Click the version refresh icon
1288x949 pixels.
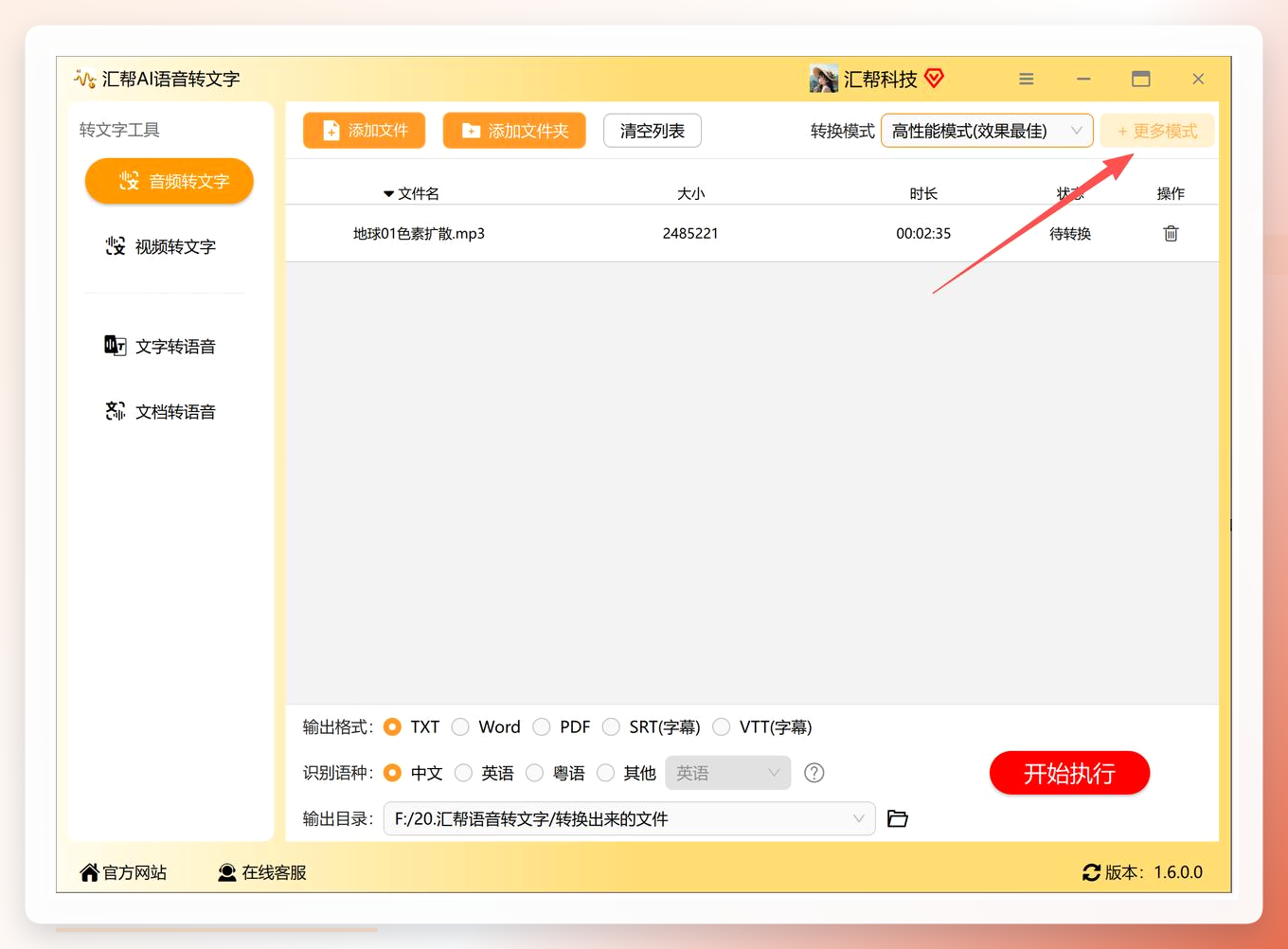pyautogui.click(x=1091, y=872)
